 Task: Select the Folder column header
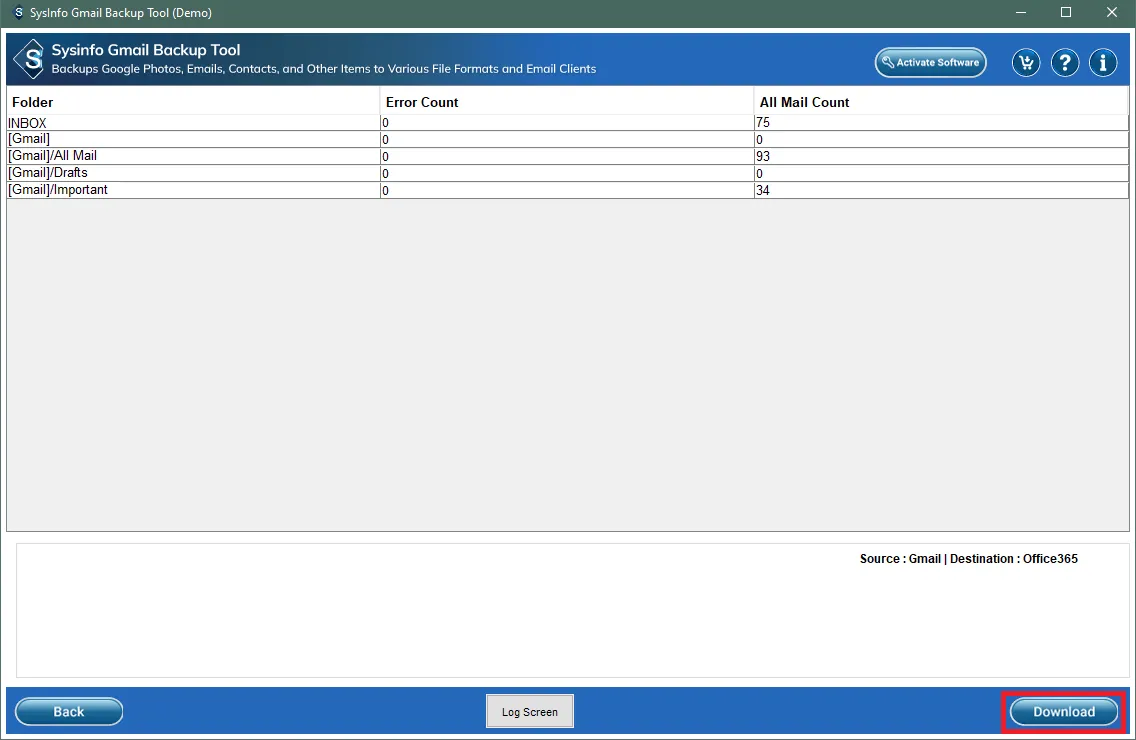[x=193, y=102]
